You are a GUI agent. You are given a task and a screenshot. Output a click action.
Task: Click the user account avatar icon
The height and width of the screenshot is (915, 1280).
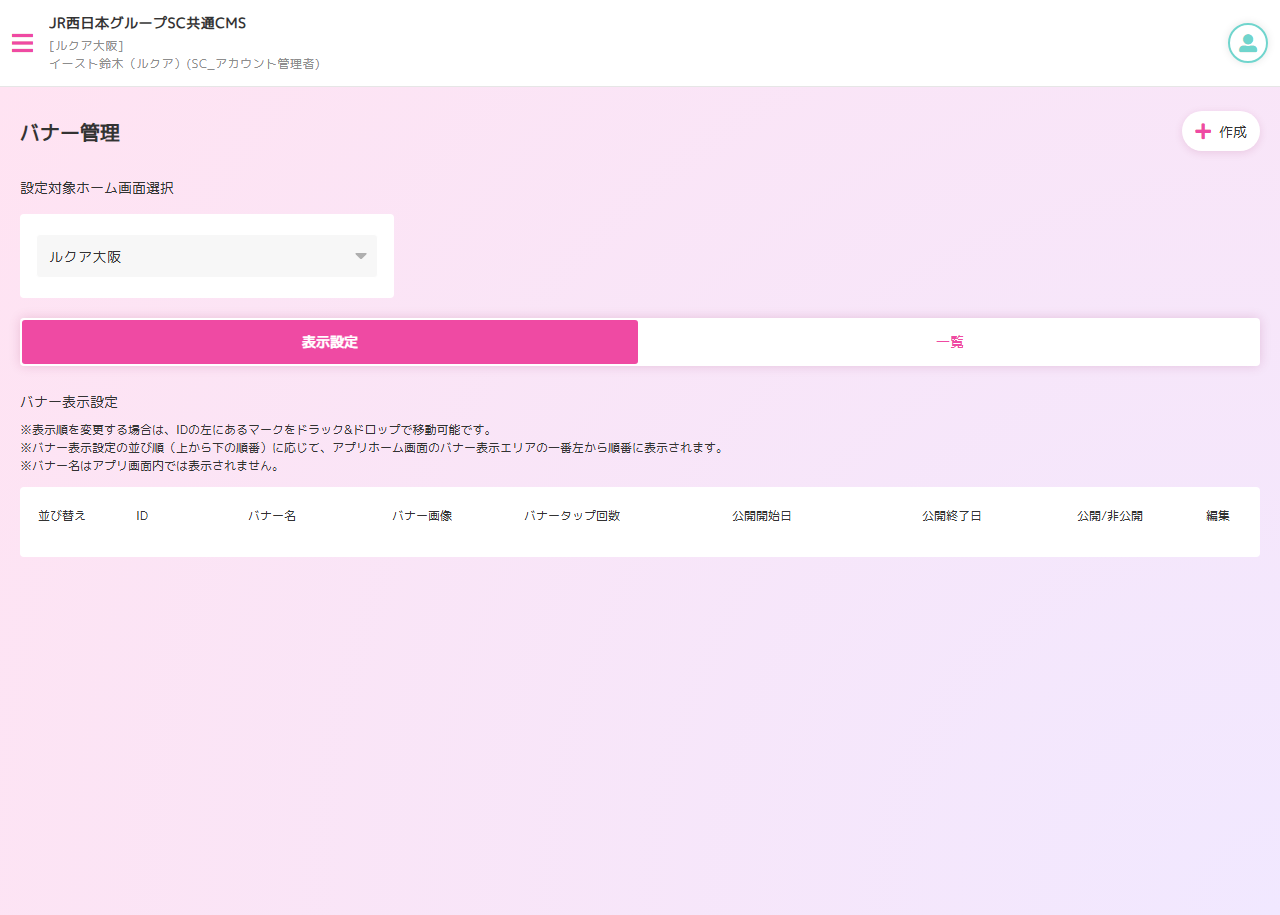(x=1247, y=43)
